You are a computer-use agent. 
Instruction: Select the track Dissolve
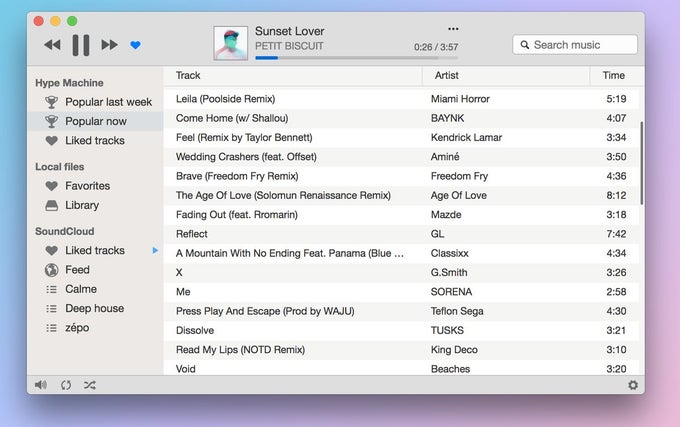click(x=401, y=330)
